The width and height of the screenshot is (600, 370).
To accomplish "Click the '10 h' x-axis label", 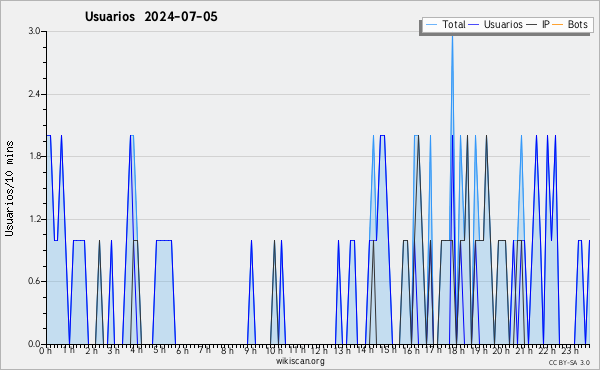I will [x=274, y=350].
